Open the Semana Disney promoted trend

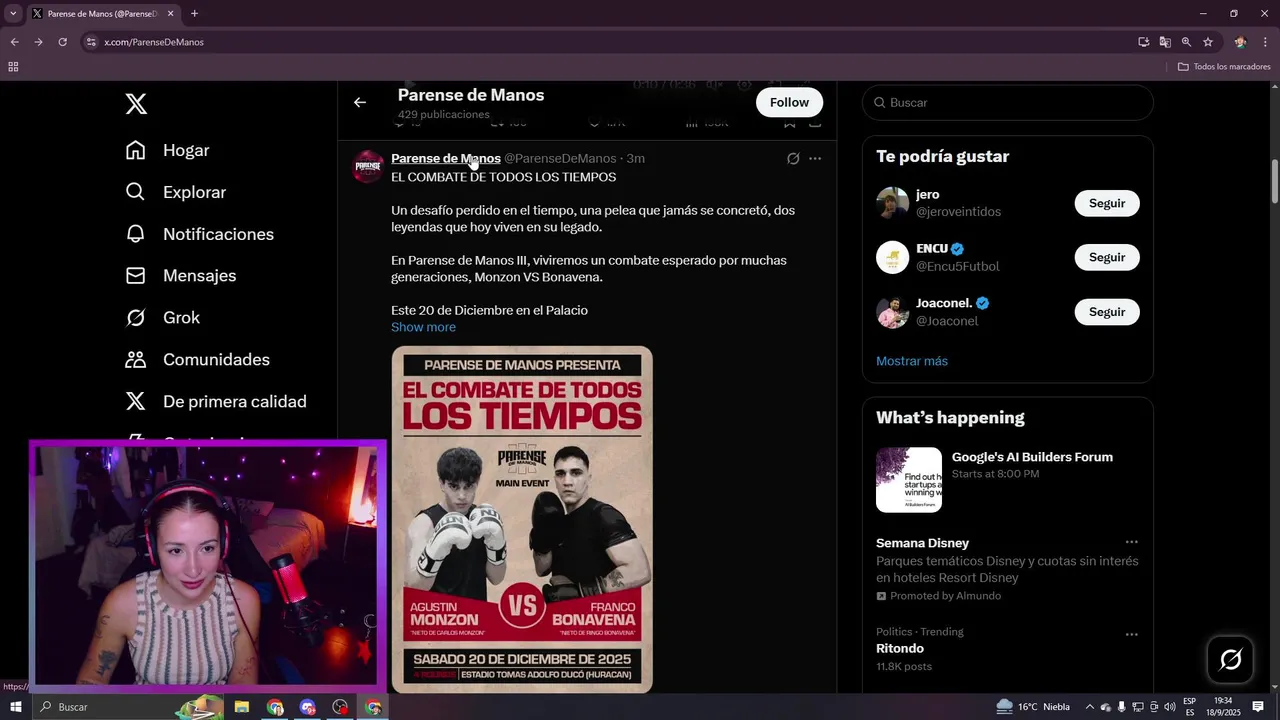1007,569
